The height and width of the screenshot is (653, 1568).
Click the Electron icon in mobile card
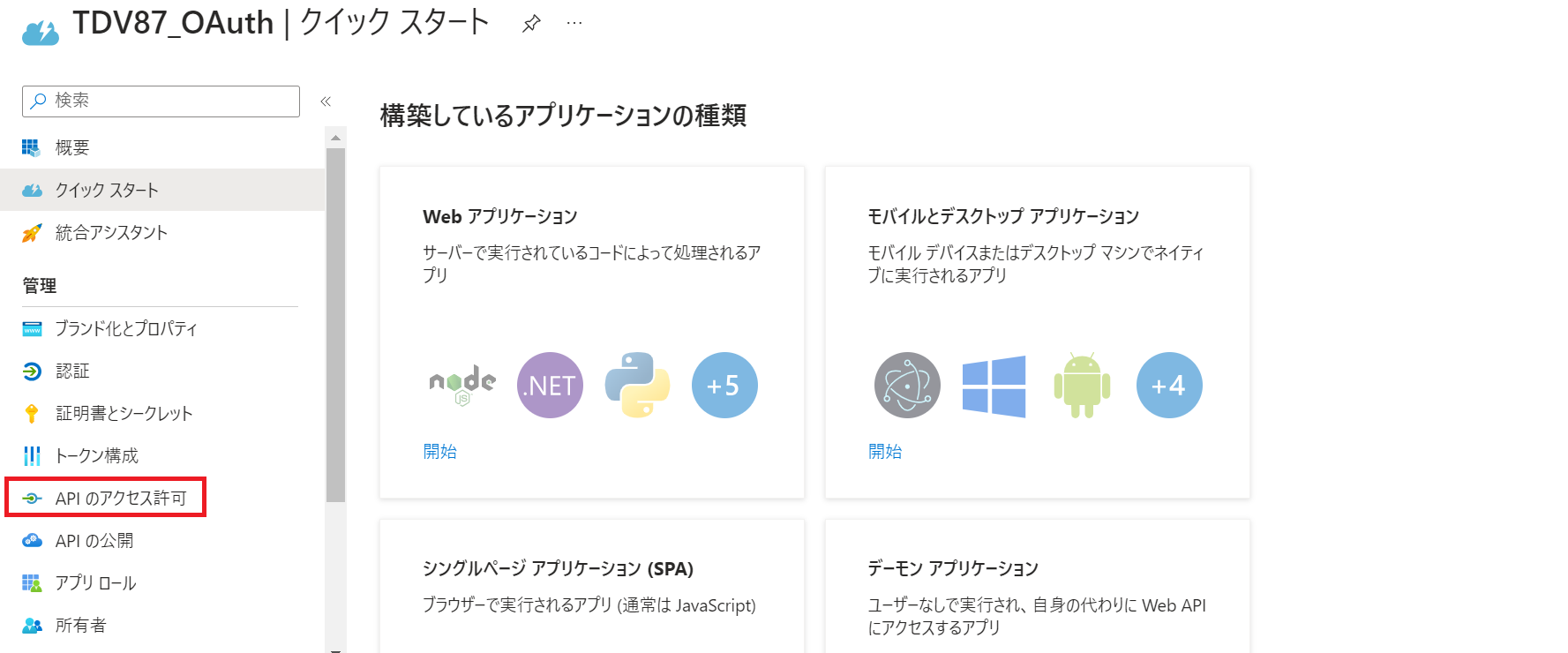907,385
